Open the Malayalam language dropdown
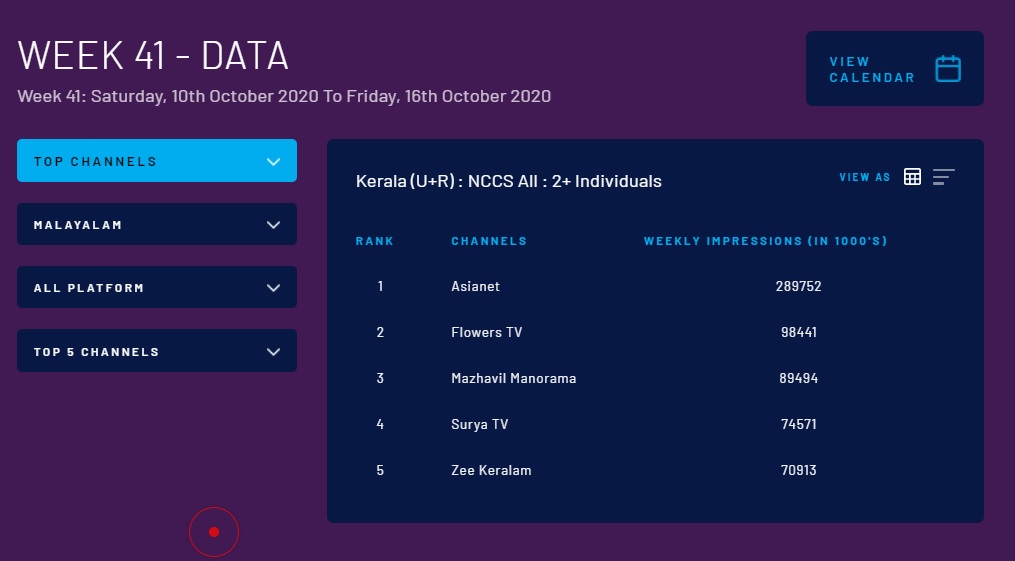Image resolution: width=1015 pixels, height=561 pixels. [x=157, y=224]
